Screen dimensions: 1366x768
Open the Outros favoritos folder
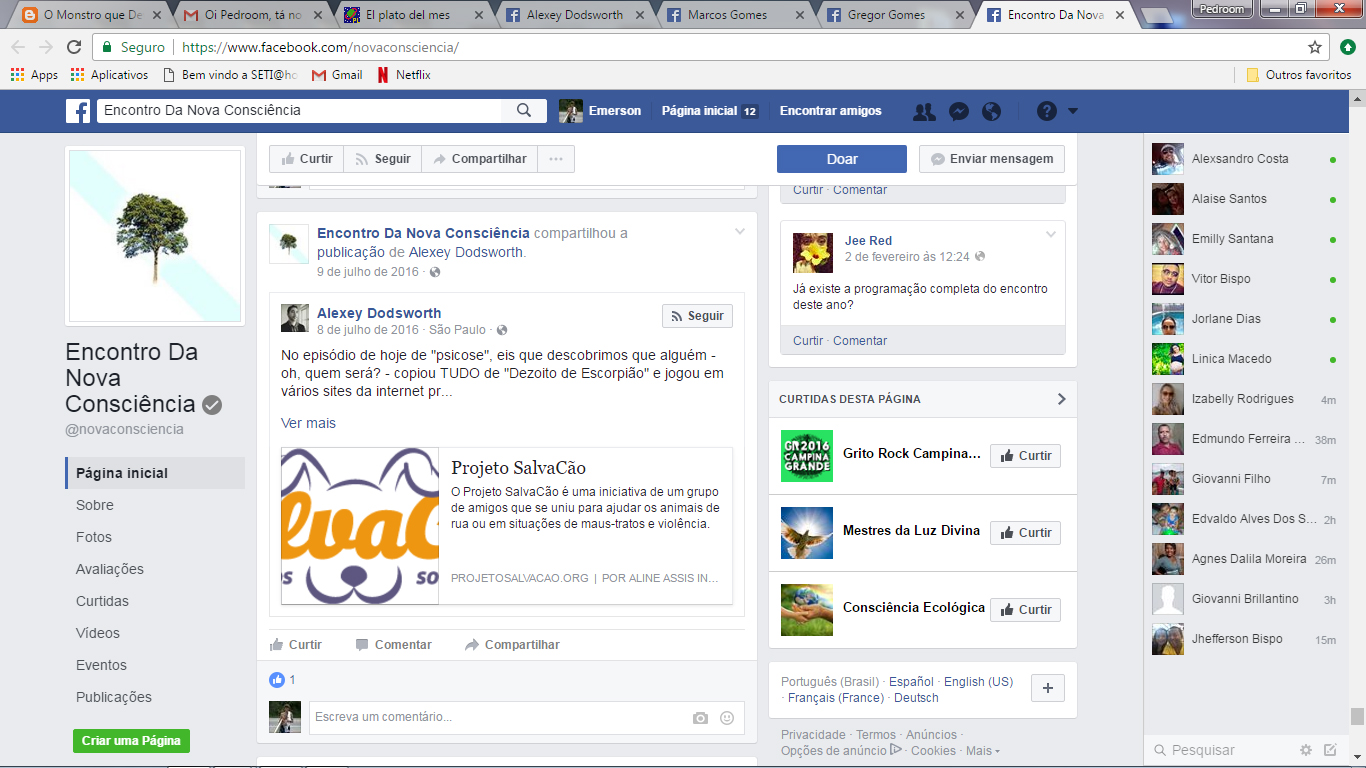pyautogui.click(x=1299, y=75)
